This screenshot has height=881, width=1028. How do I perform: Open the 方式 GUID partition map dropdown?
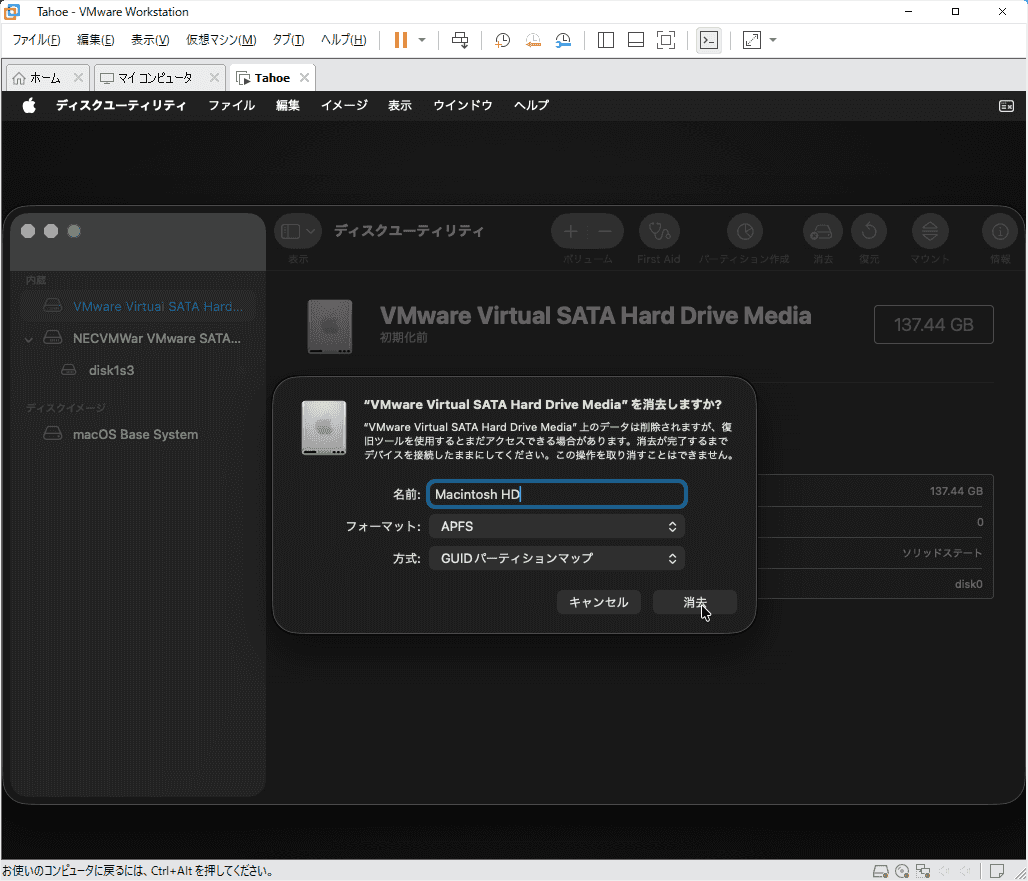[x=556, y=558]
